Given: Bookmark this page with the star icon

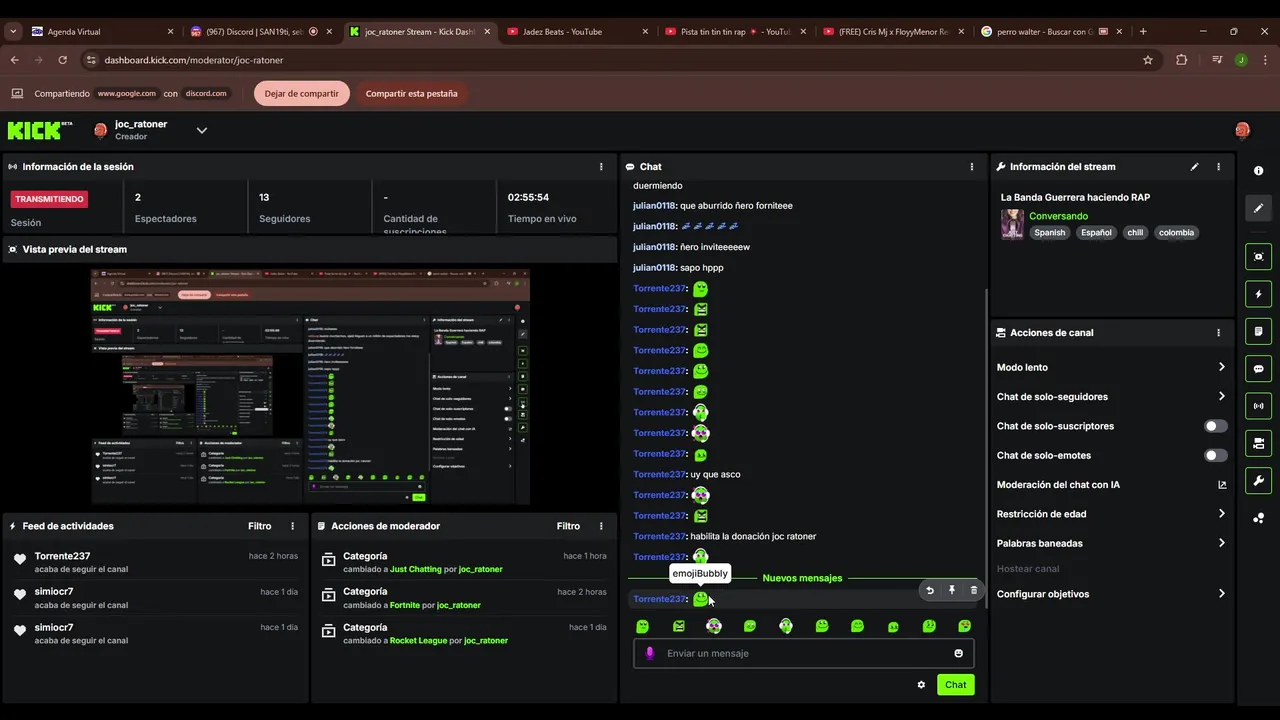Looking at the screenshot, I should click(x=1148, y=60).
